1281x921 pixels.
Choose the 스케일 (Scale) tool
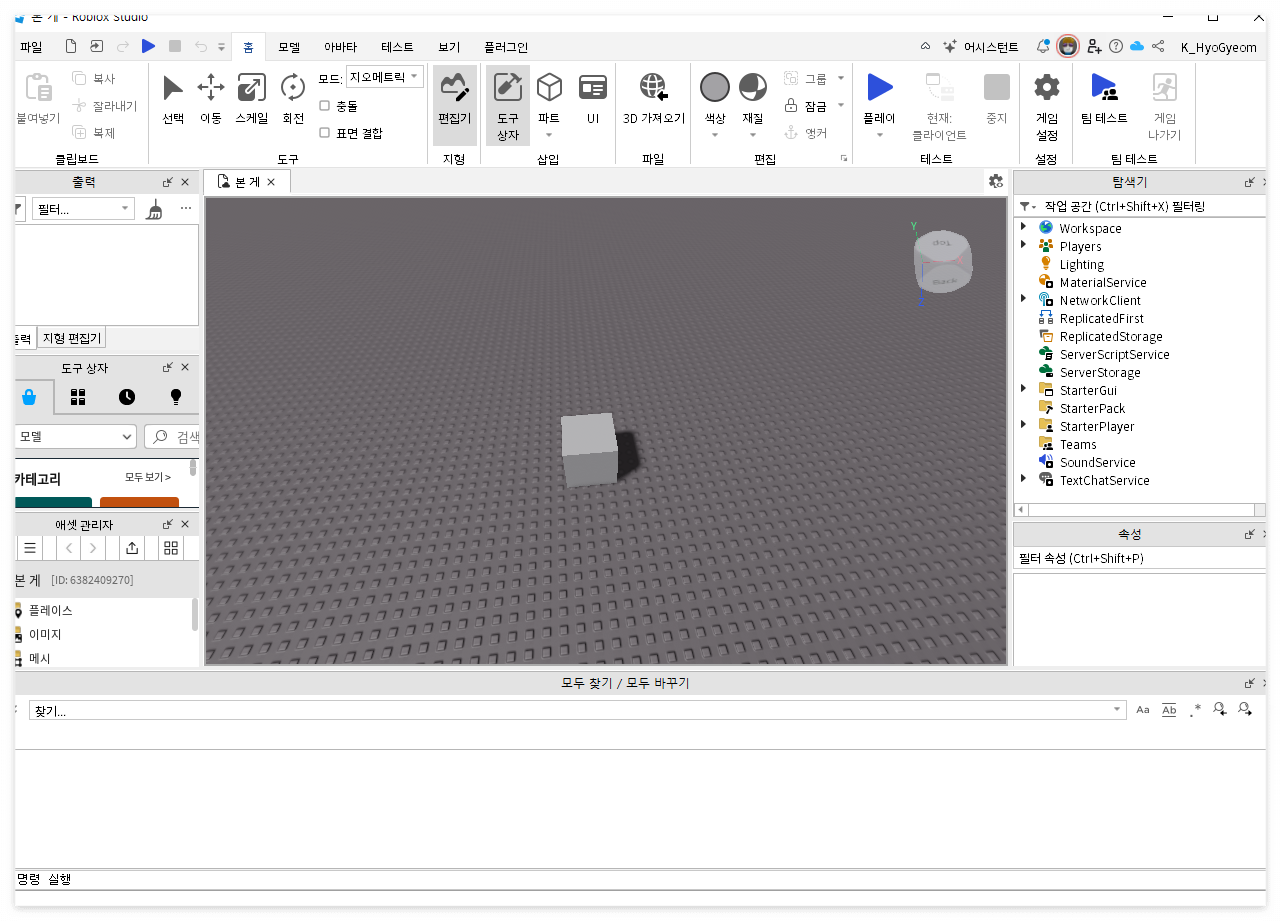pyautogui.click(x=251, y=100)
